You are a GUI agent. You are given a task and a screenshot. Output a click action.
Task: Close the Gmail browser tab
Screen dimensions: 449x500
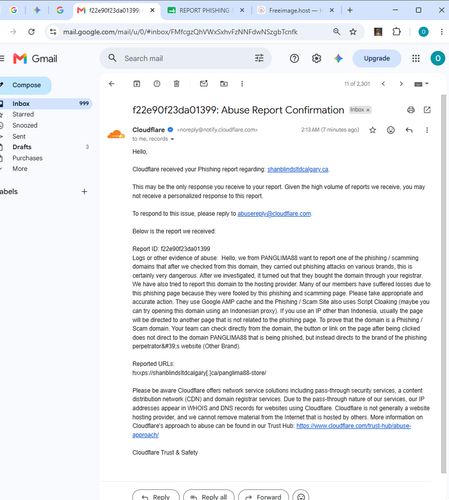[x=152, y=10]
